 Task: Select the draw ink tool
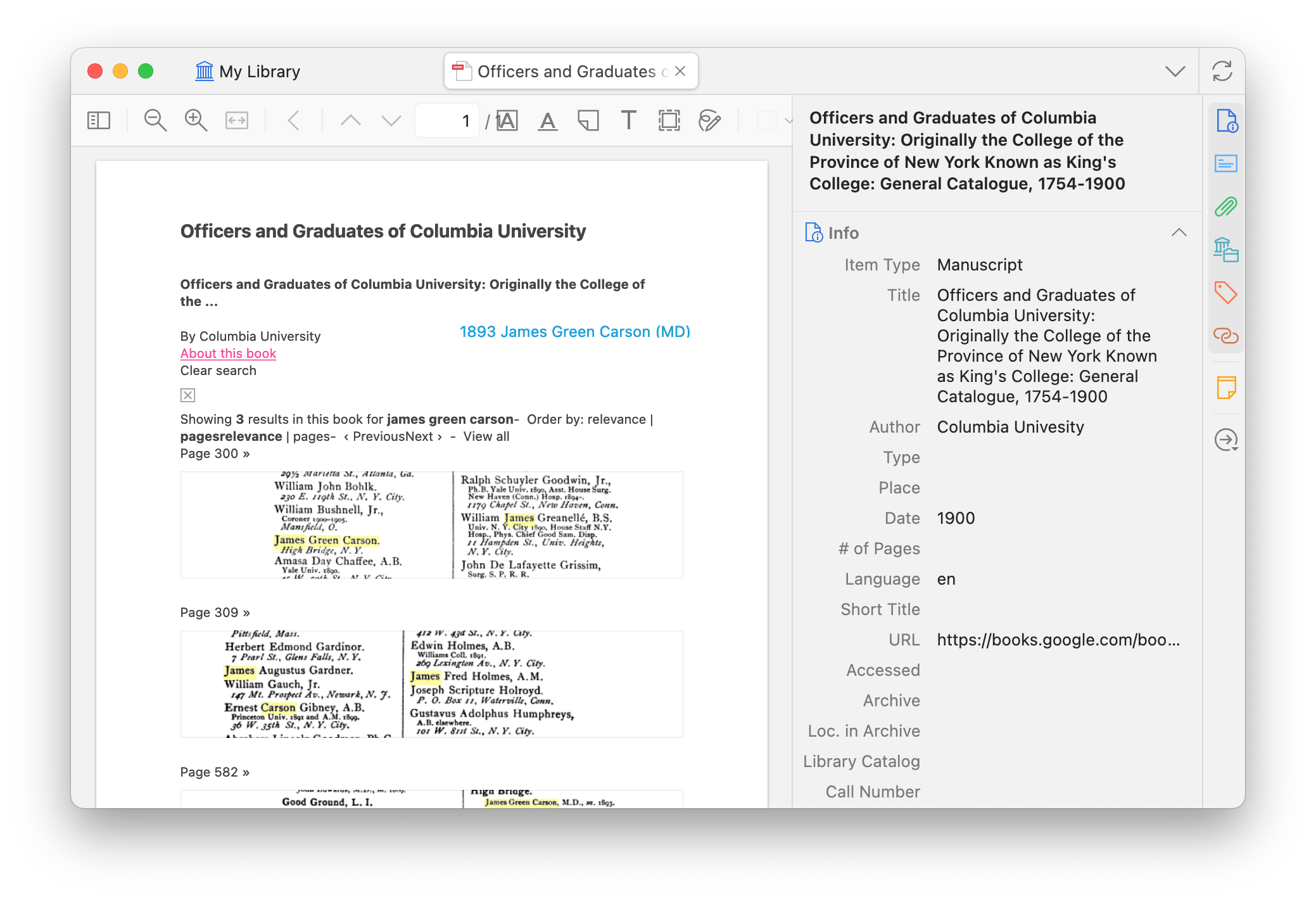pyautogui.click(x=709, y=120)
